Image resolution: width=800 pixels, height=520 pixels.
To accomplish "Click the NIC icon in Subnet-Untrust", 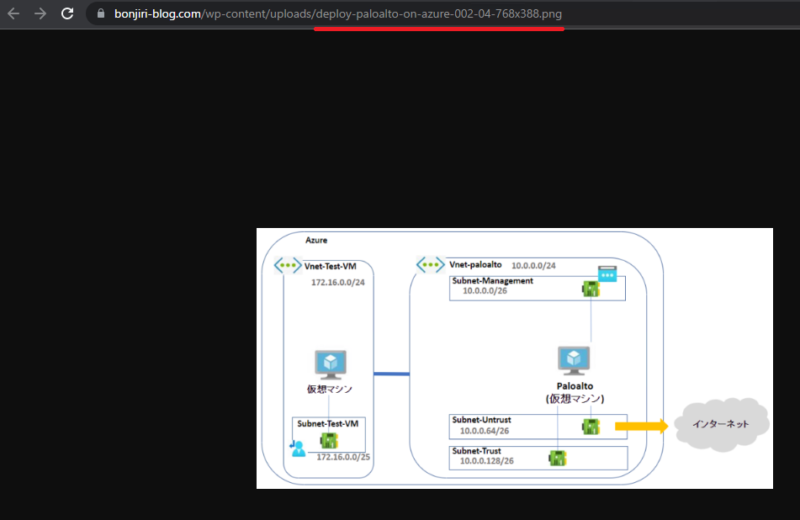I will (x=591, y=427).
